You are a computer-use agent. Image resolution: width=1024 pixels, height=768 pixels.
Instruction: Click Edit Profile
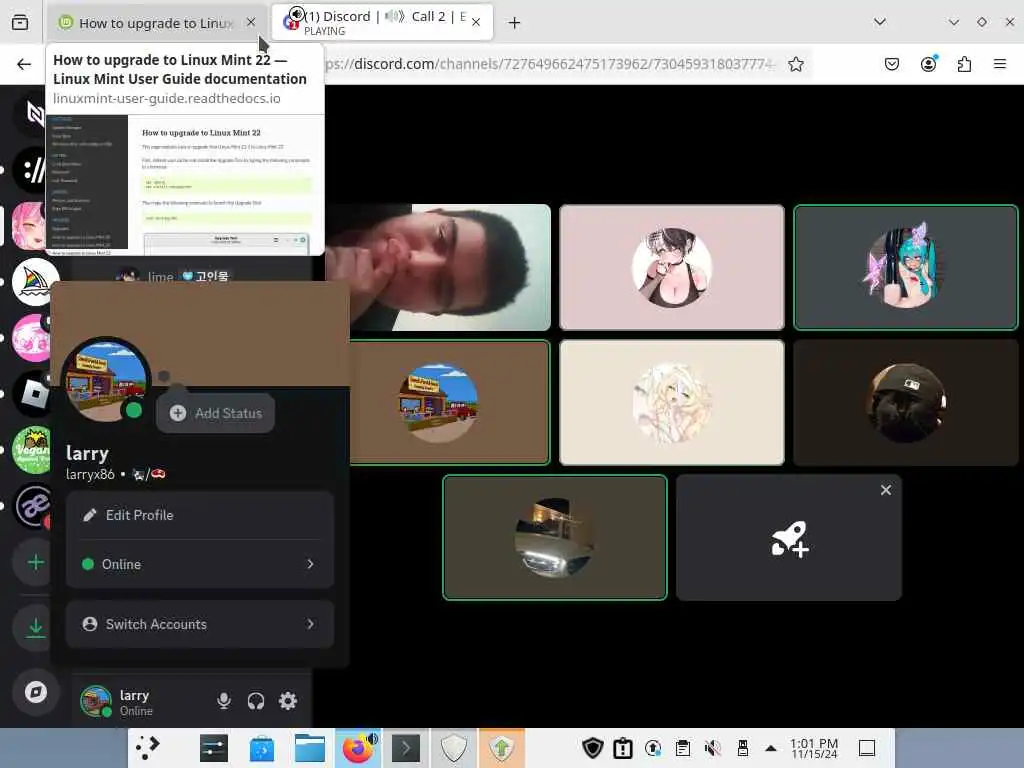[200, 515]
